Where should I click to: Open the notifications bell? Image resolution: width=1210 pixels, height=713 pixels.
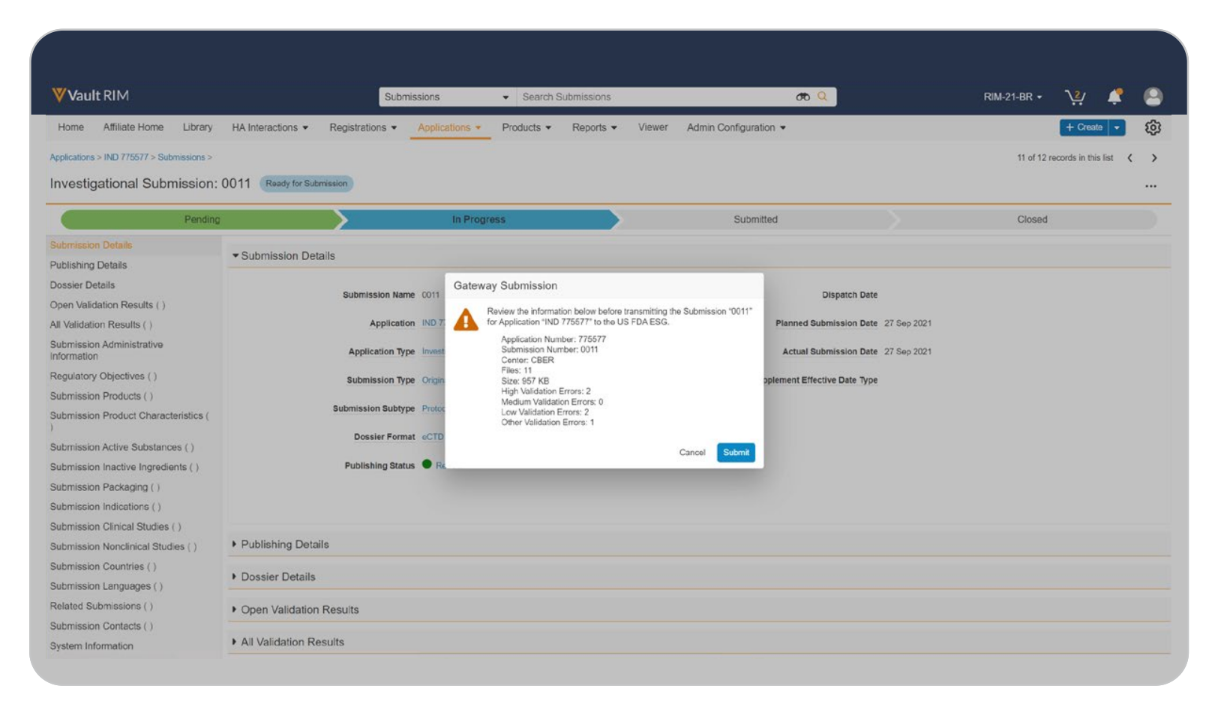1114,97
